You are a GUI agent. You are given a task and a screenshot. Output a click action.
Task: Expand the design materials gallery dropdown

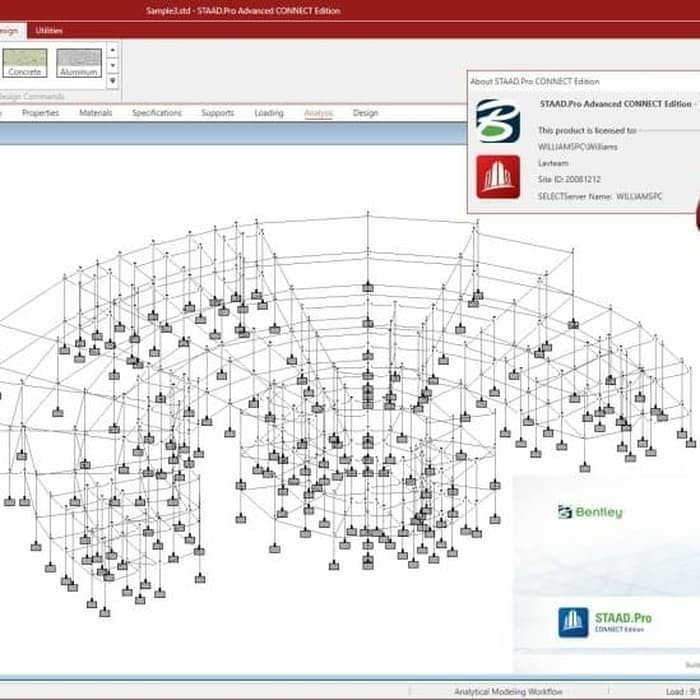pos(112,81)
